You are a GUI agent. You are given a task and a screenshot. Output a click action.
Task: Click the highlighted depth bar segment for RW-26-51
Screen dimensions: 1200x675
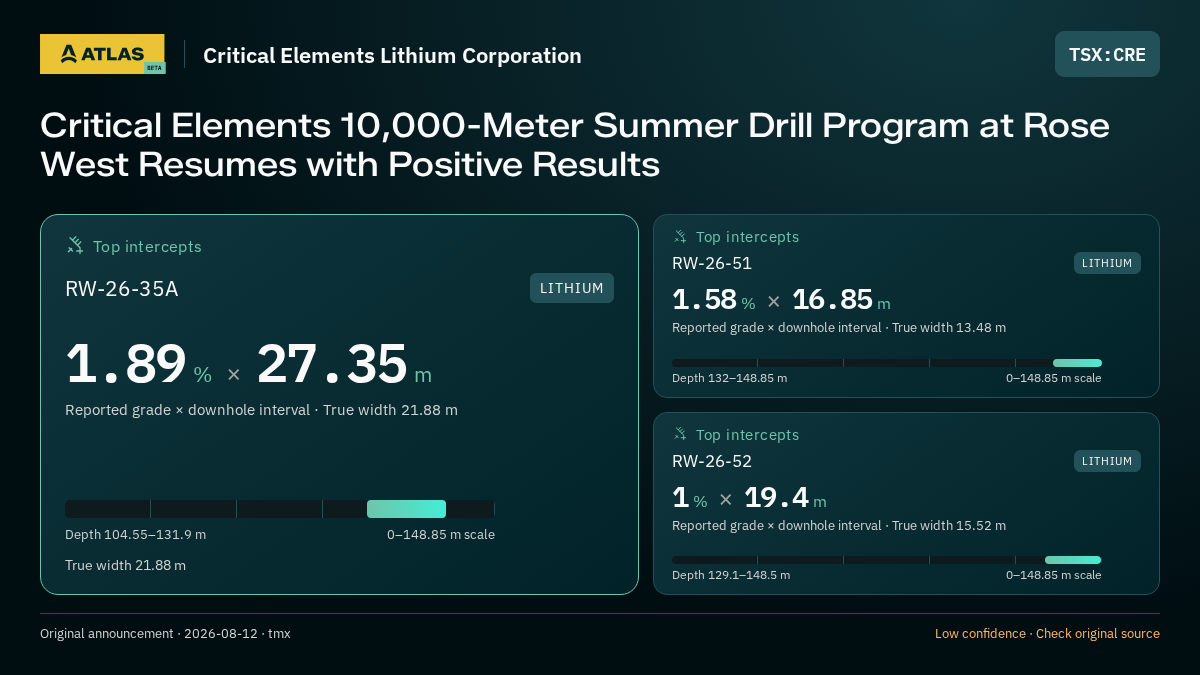click(x=1077, y=363)
